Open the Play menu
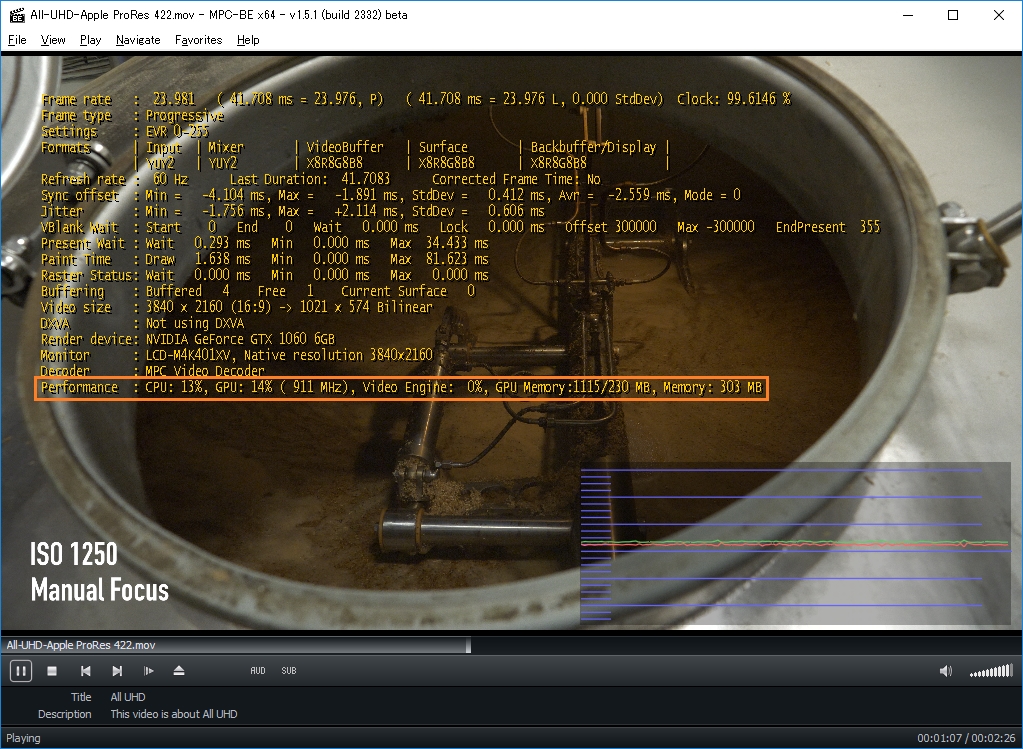The width and height of the screenshot is (1023, 749). [90, 40]
